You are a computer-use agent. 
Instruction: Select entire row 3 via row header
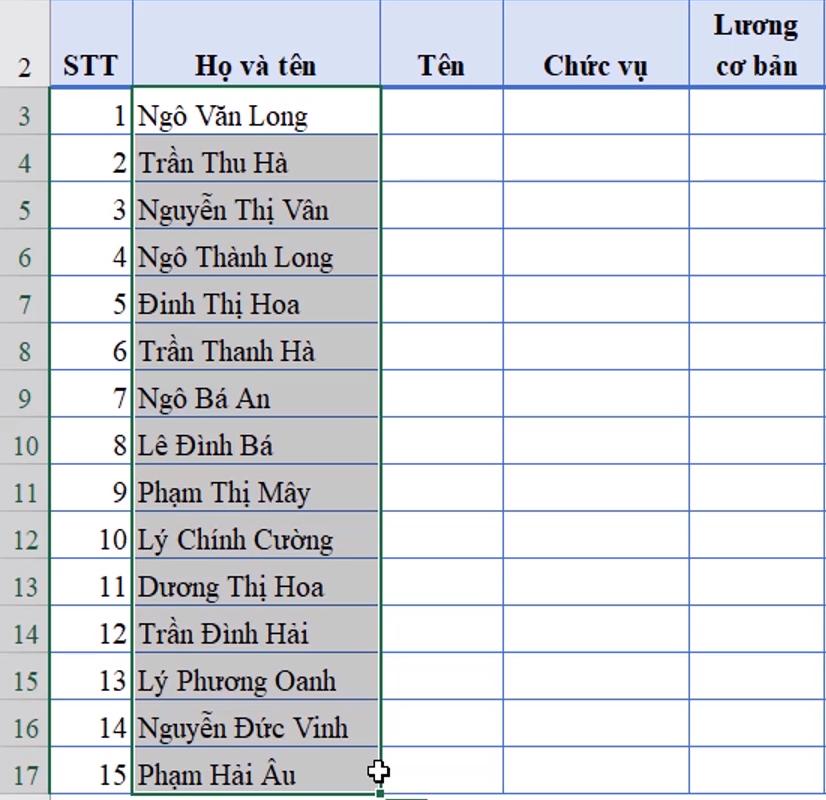24,116
